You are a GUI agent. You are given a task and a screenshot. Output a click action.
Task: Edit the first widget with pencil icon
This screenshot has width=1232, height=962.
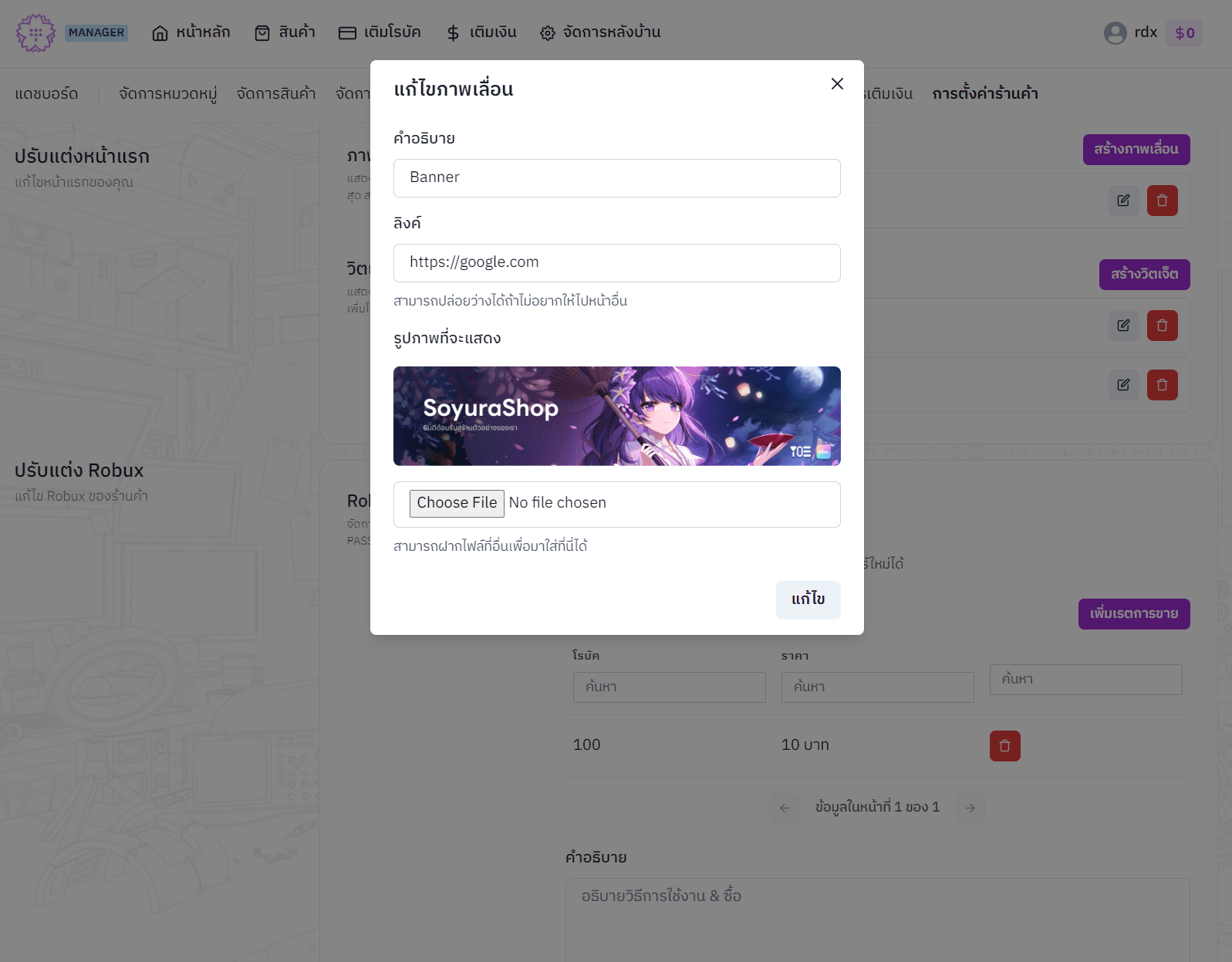click(1123, 326)
